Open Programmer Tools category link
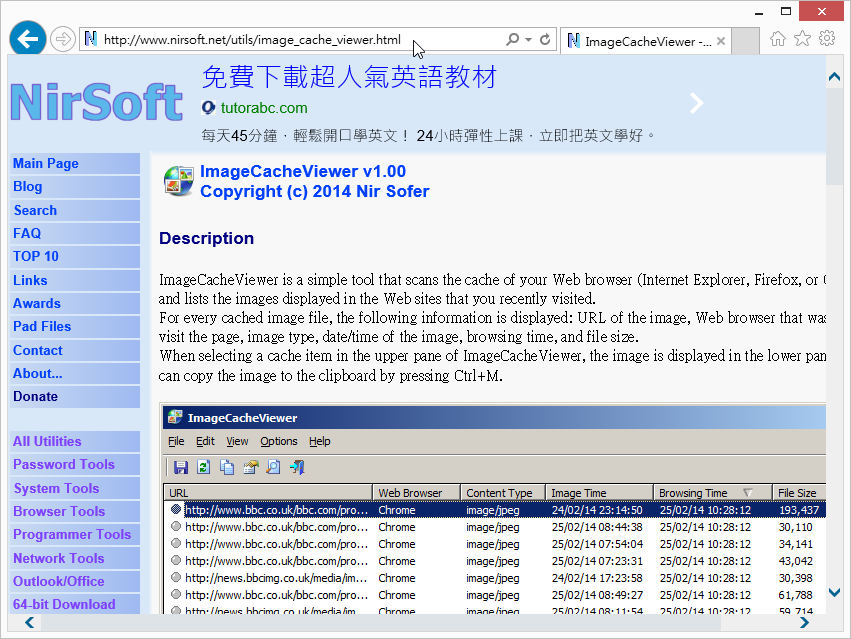Image resolution: width=851 pixels, height=639 pixels. pyautogui.click(x=75, y=535)
